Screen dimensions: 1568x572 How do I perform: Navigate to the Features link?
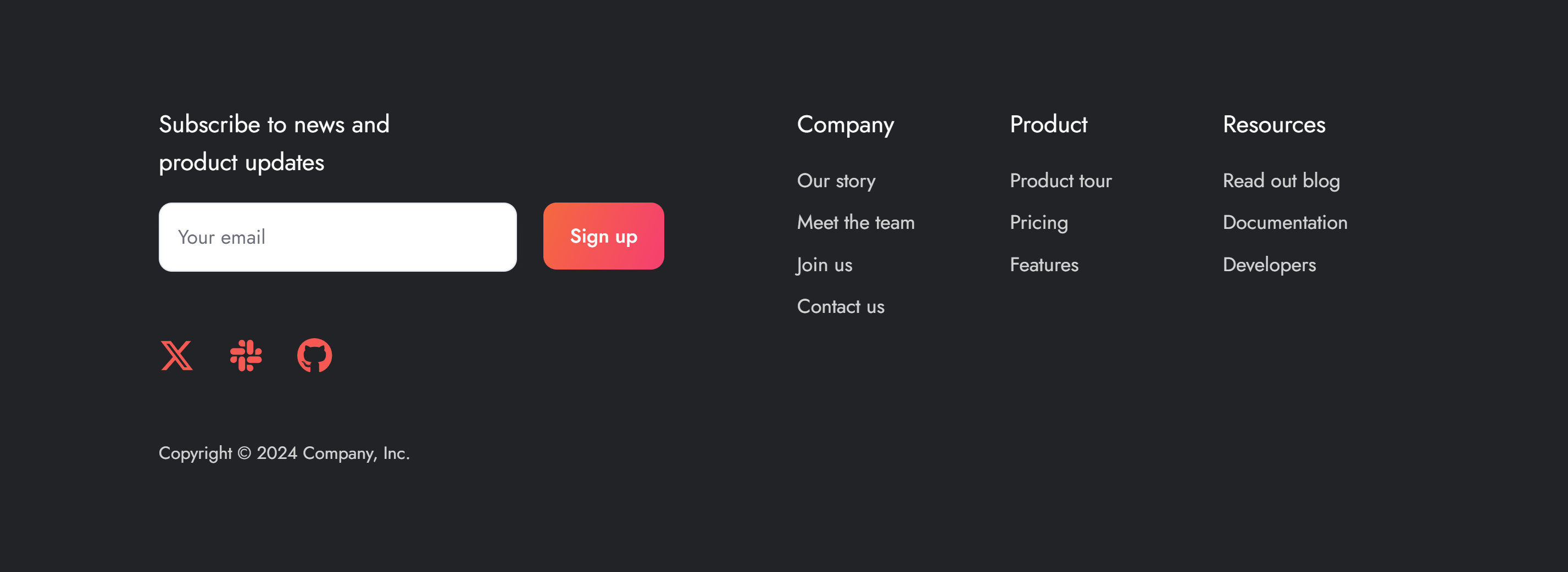(x=1044, y=265)
